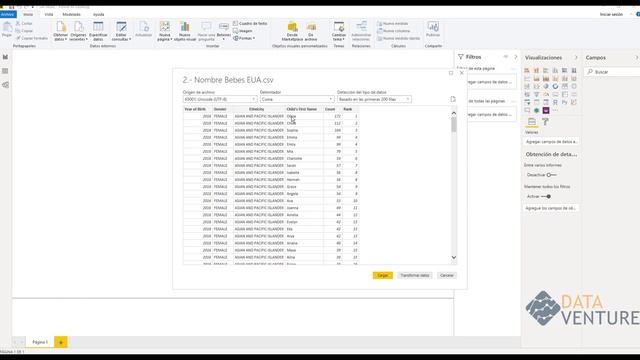This screenshot has height=360, width=640.
Task: Collapse the Campos pane chevron
Action: tap(637, 58)
